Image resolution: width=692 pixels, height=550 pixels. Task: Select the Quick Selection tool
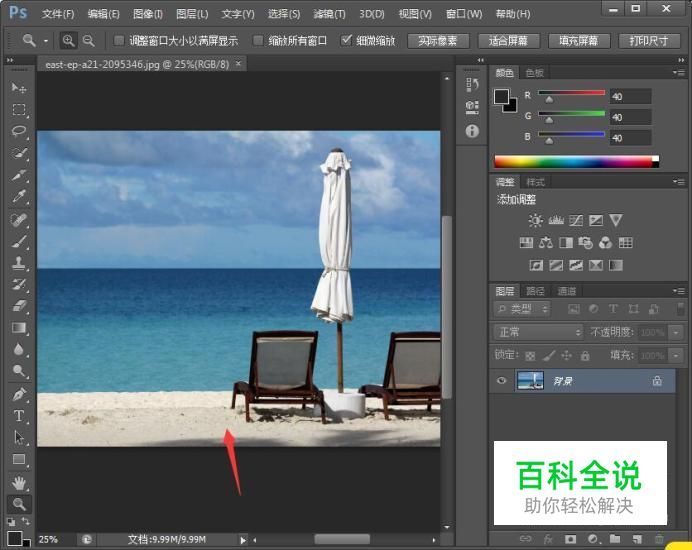19,153
